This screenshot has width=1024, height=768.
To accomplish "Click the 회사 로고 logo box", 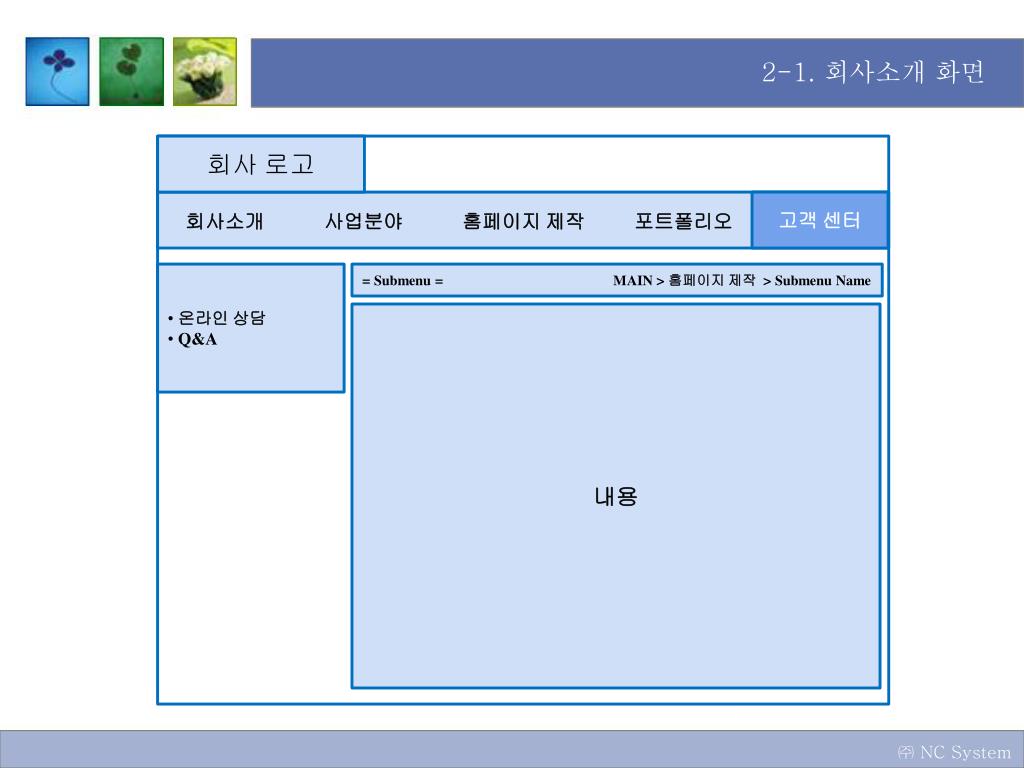I will (261, 164).
